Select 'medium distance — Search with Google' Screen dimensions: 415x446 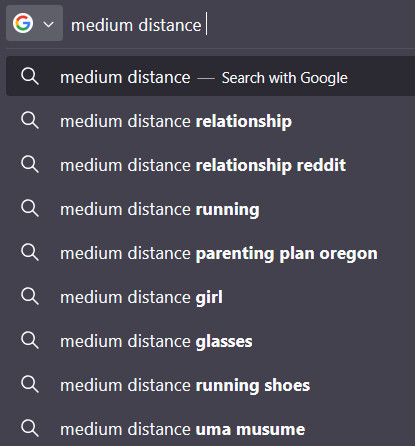click(210, 76)
